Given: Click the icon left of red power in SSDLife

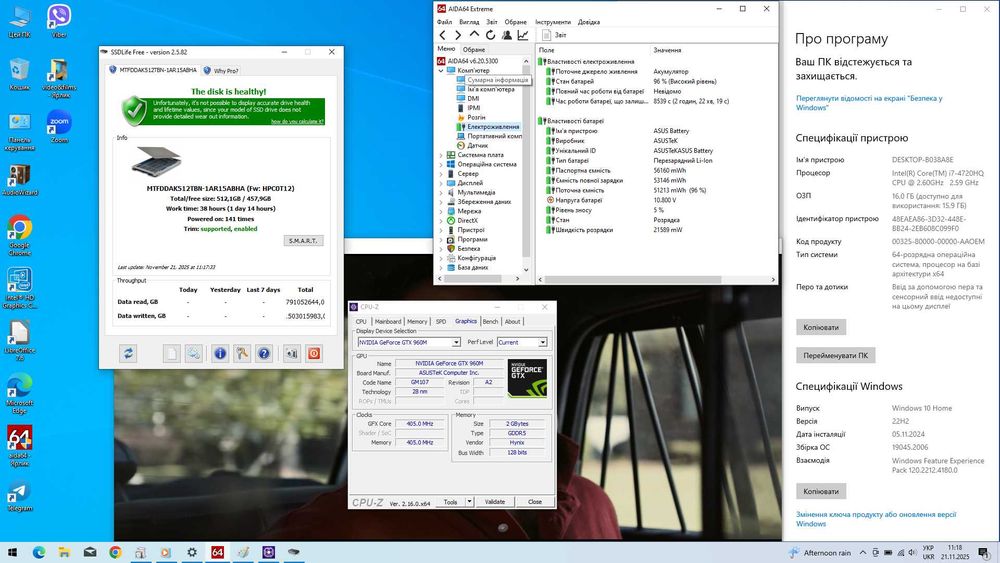Looking at the screenshot, I should click(291, 353).
